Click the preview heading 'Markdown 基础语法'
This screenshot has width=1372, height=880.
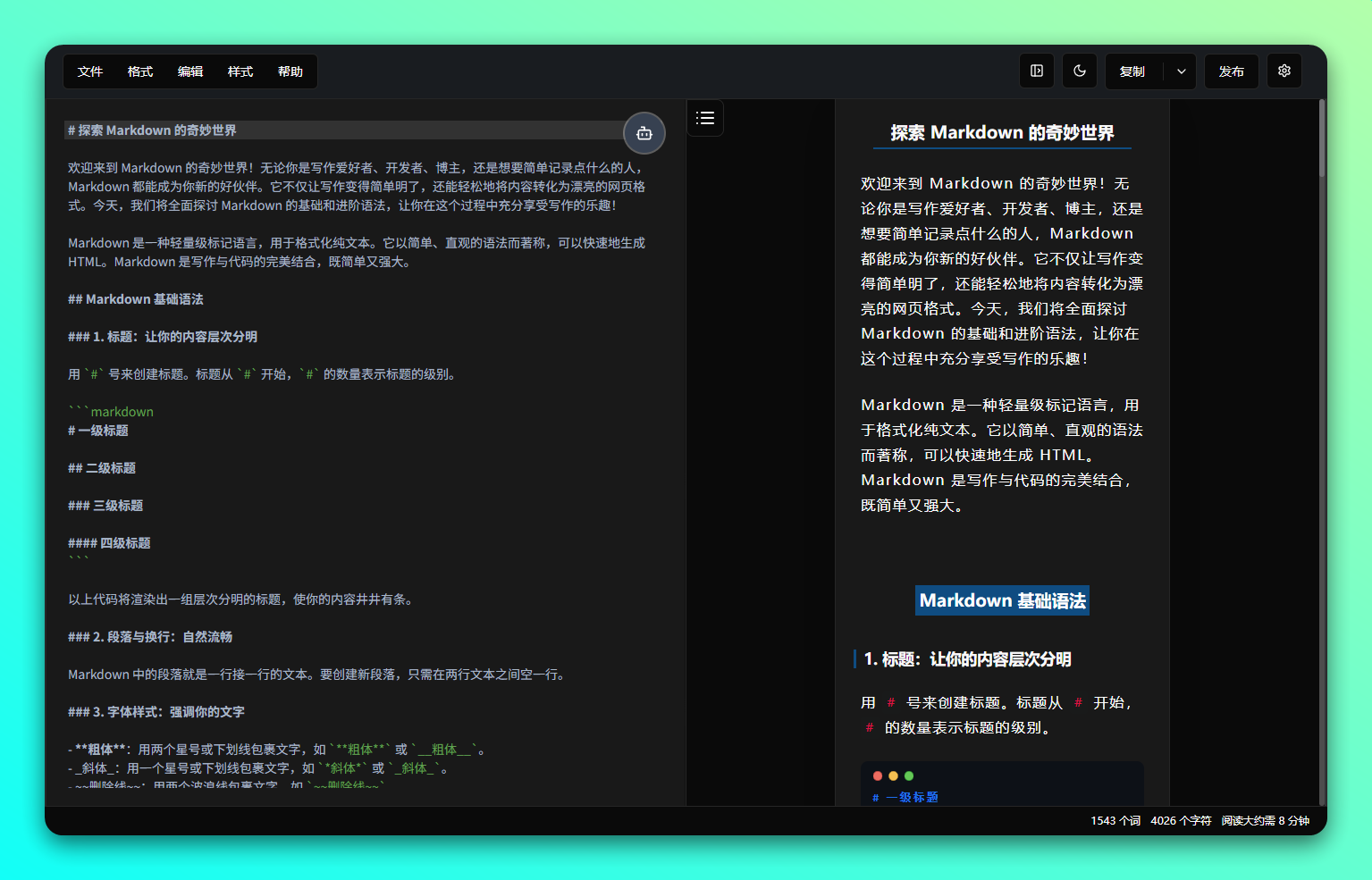tap(1002, 600)
